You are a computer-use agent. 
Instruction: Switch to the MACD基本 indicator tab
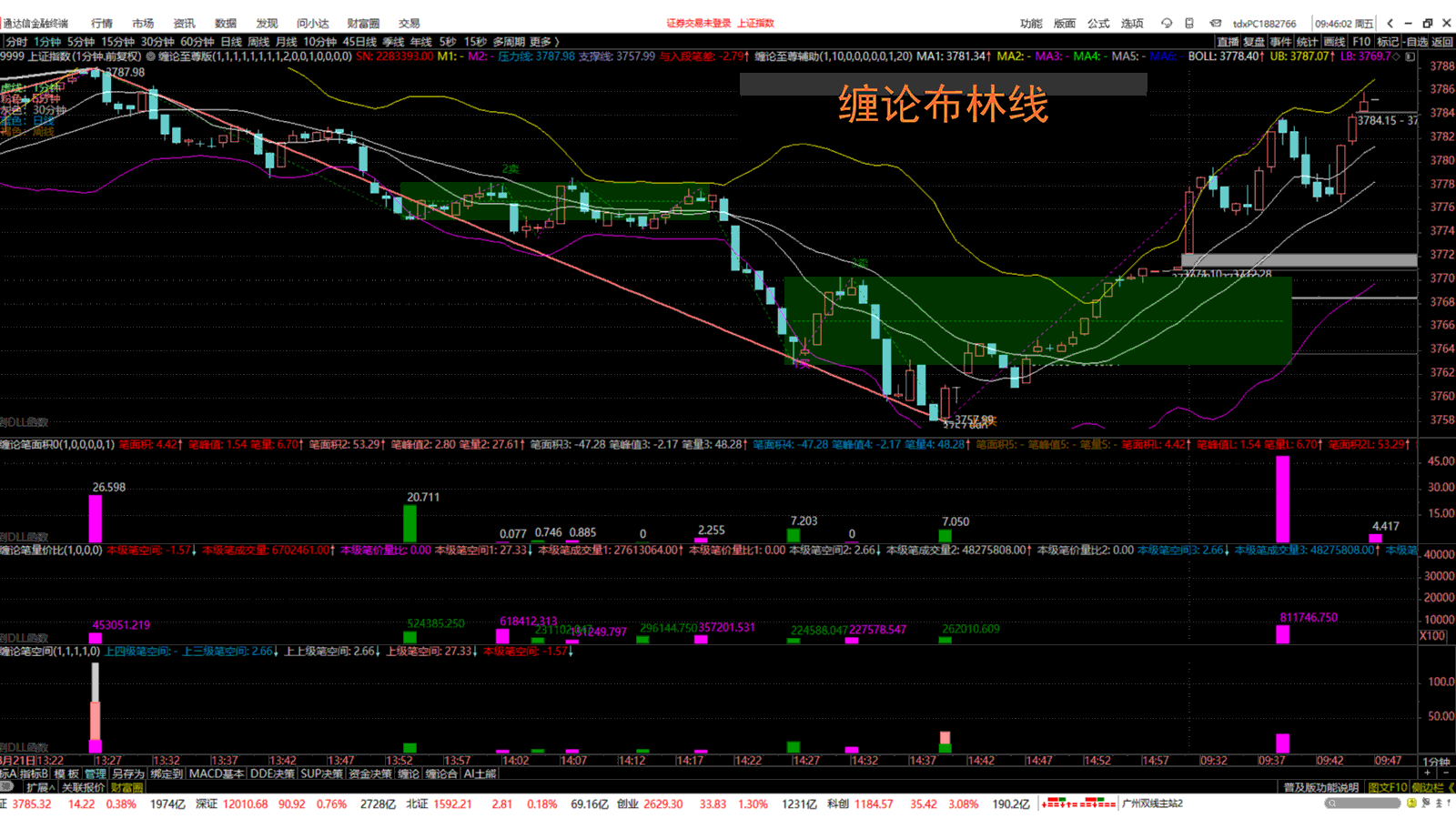(216, 773)
